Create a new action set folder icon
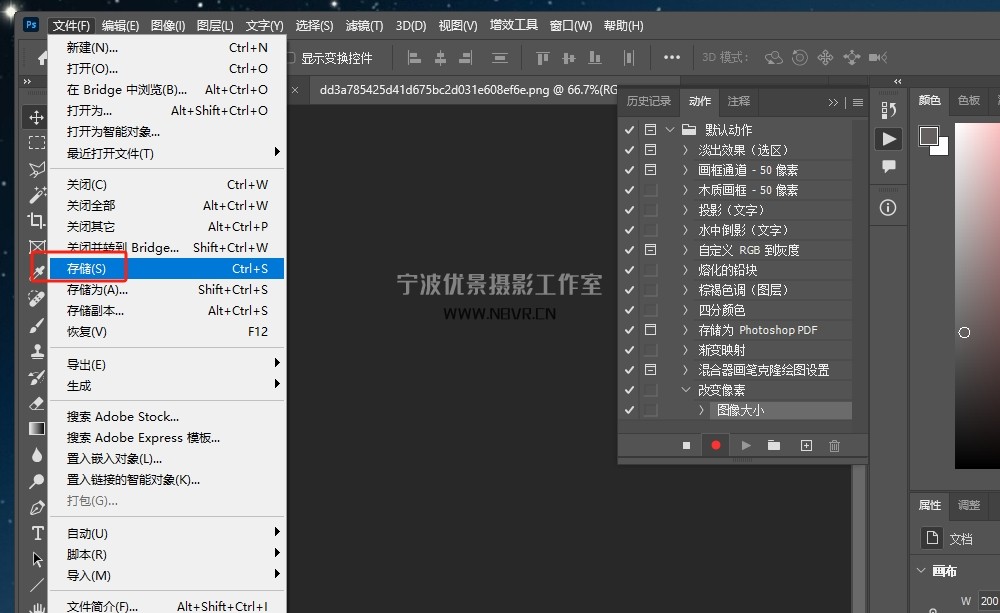This screenshot has height=613, width=1000. click(774, 446)
